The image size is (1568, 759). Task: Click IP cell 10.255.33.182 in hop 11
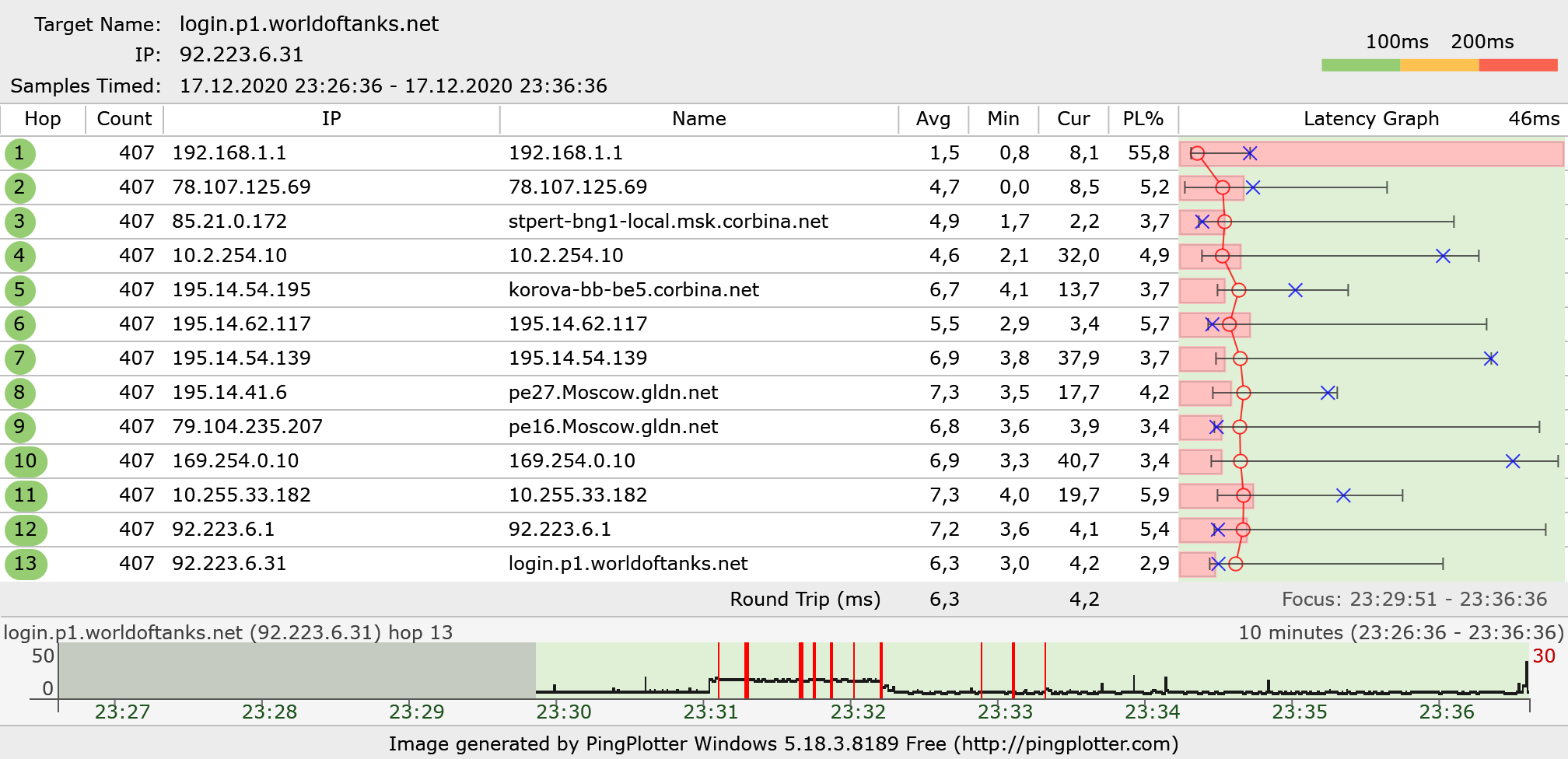[241, 495]
